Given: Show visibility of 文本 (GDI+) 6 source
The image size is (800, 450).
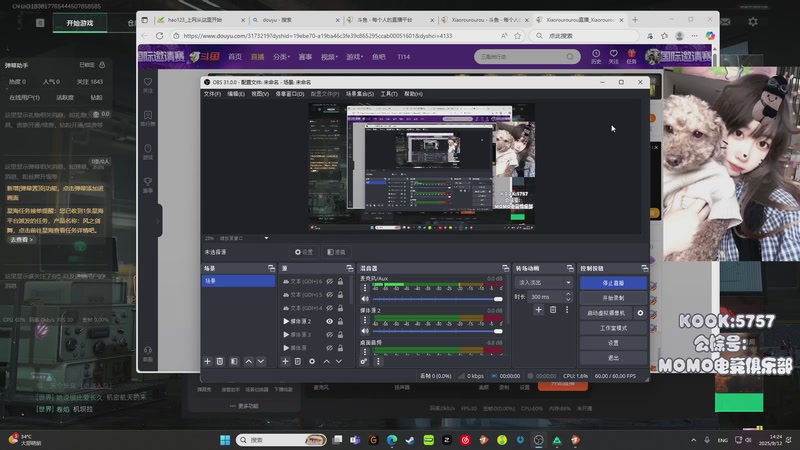Looking at the screenshot, I should (x=330, y=281).
